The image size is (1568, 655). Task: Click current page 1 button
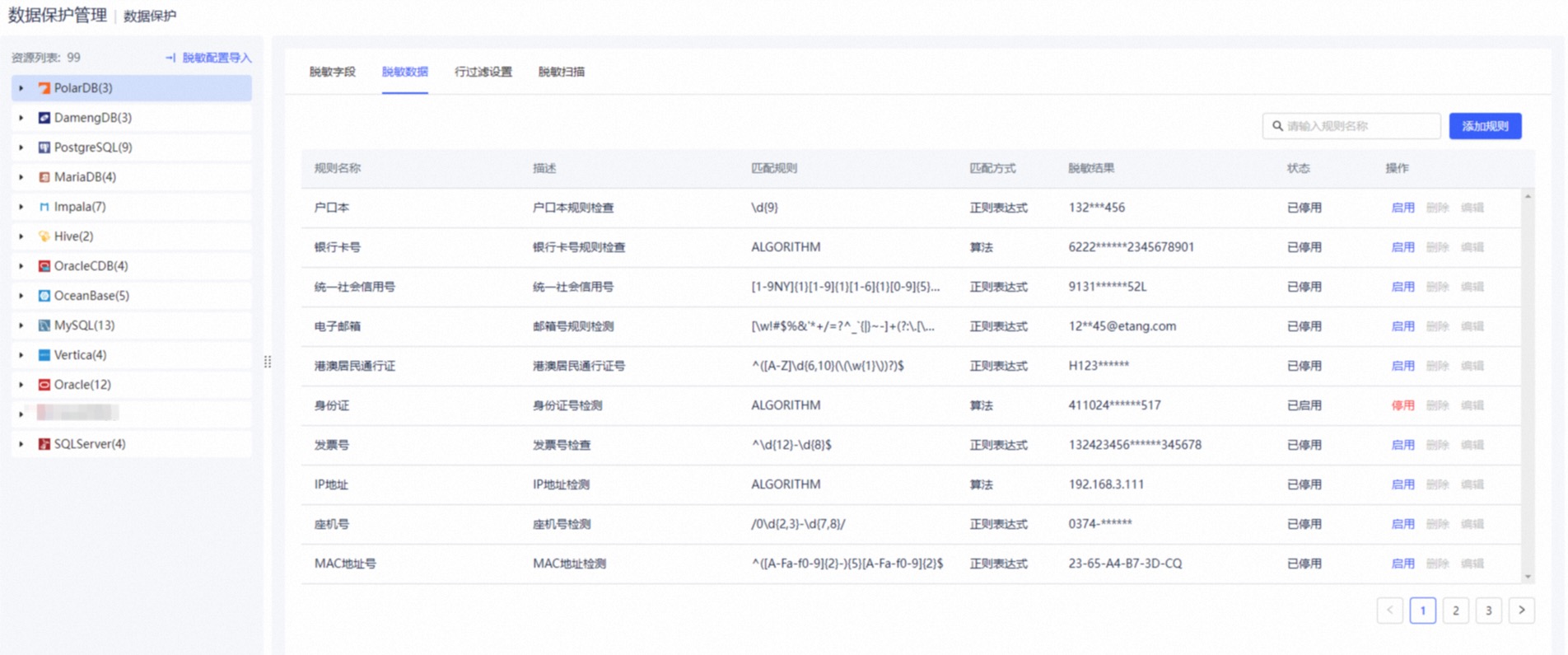(x=1422, y=611)
